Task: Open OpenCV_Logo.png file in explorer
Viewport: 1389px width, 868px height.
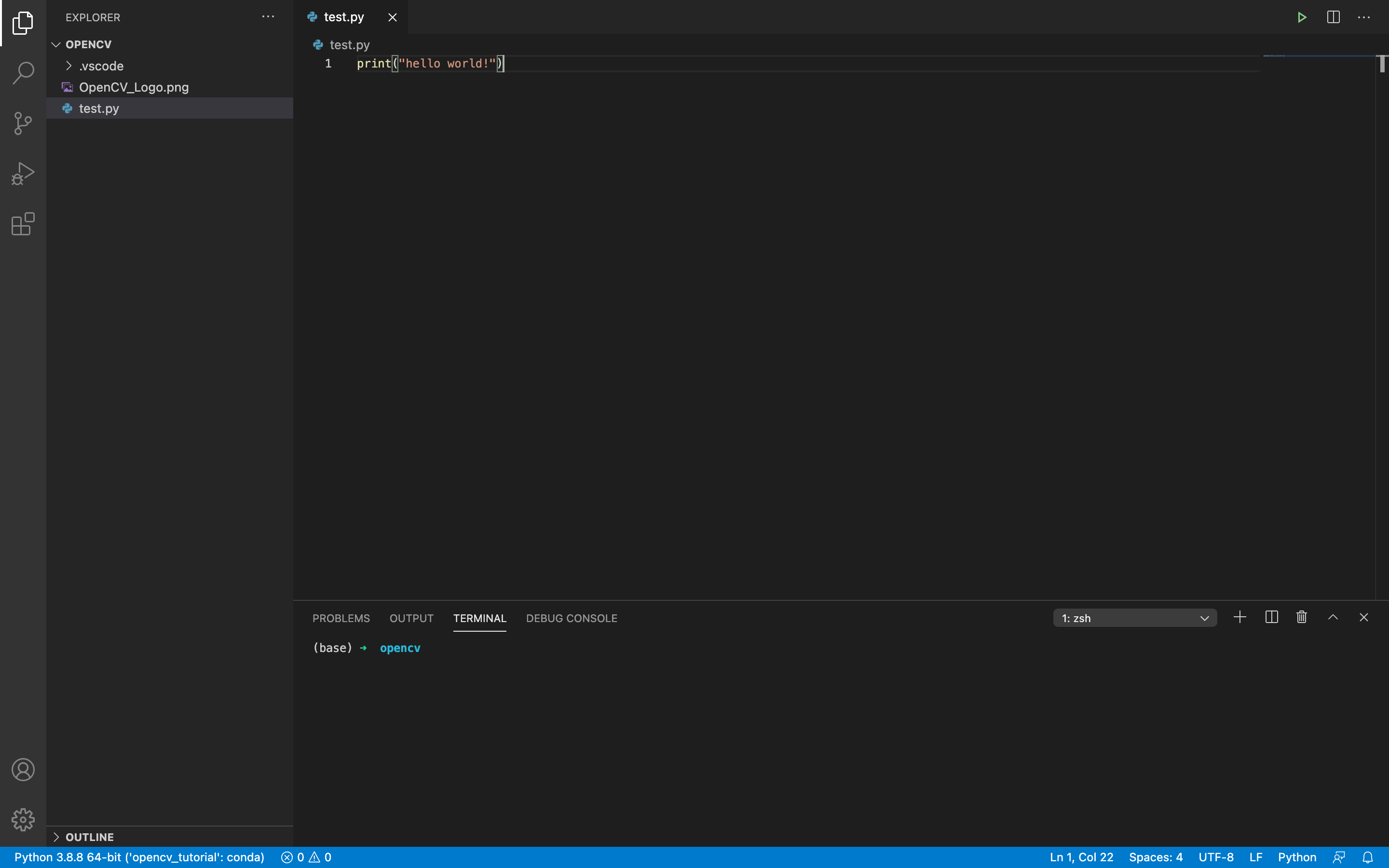Action: (x=134, y=87)
